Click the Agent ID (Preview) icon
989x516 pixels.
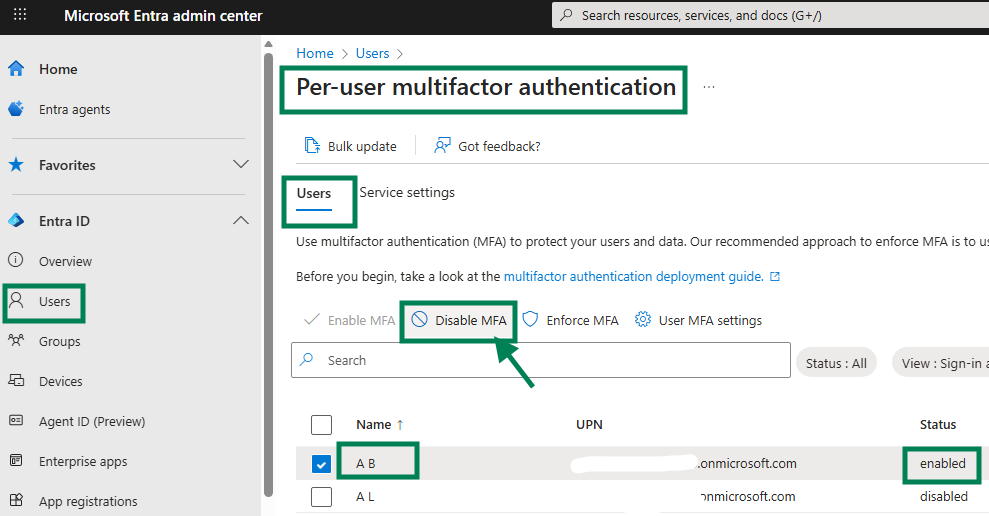pos(16,420)
